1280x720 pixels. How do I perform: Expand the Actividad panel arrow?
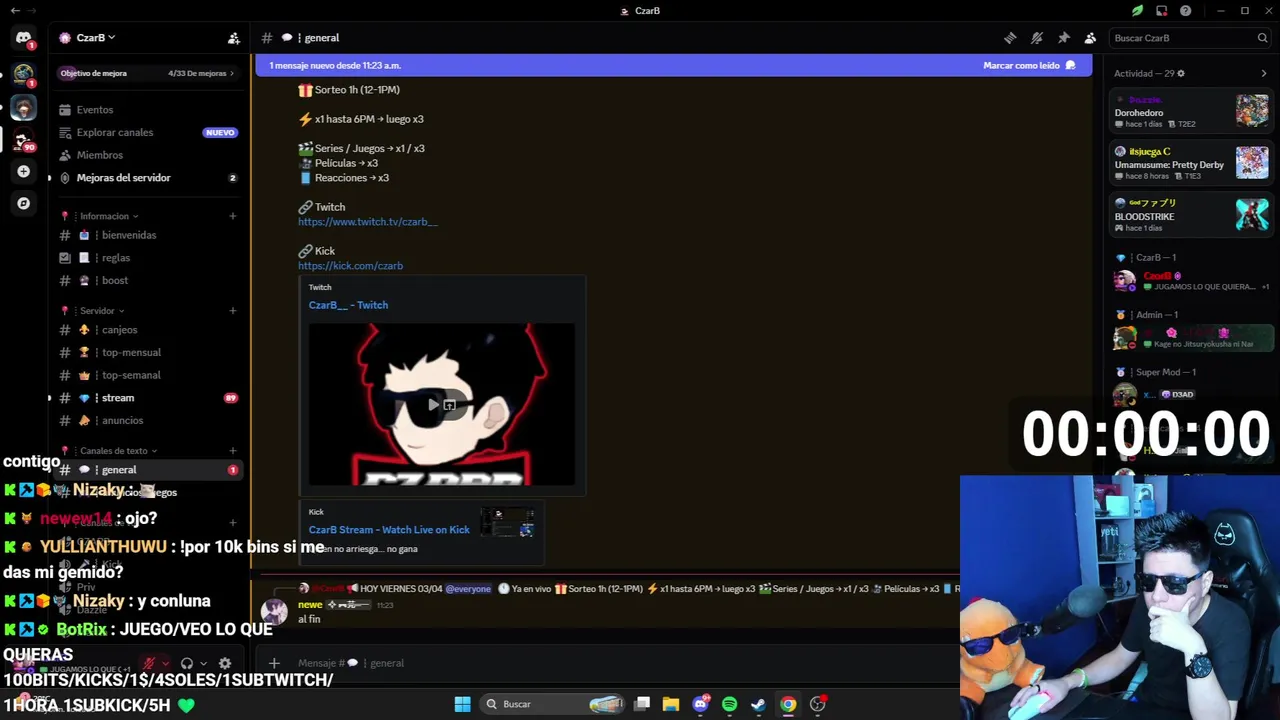click(1263, 73)
